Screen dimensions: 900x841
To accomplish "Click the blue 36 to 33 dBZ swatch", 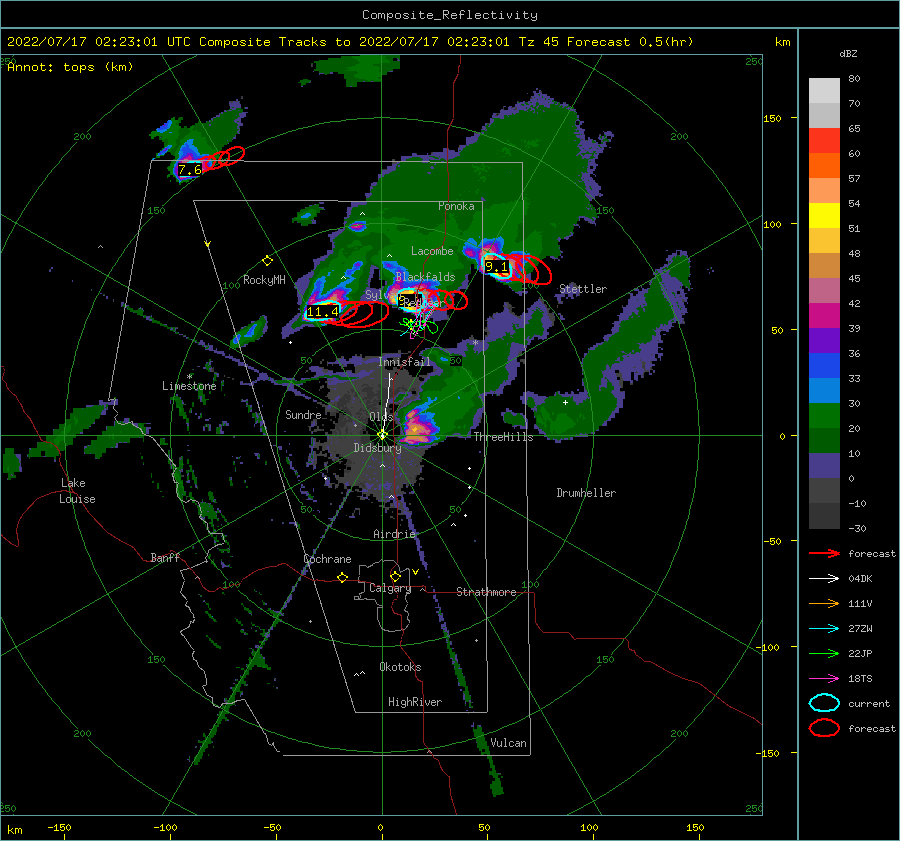I will [824, 366].
